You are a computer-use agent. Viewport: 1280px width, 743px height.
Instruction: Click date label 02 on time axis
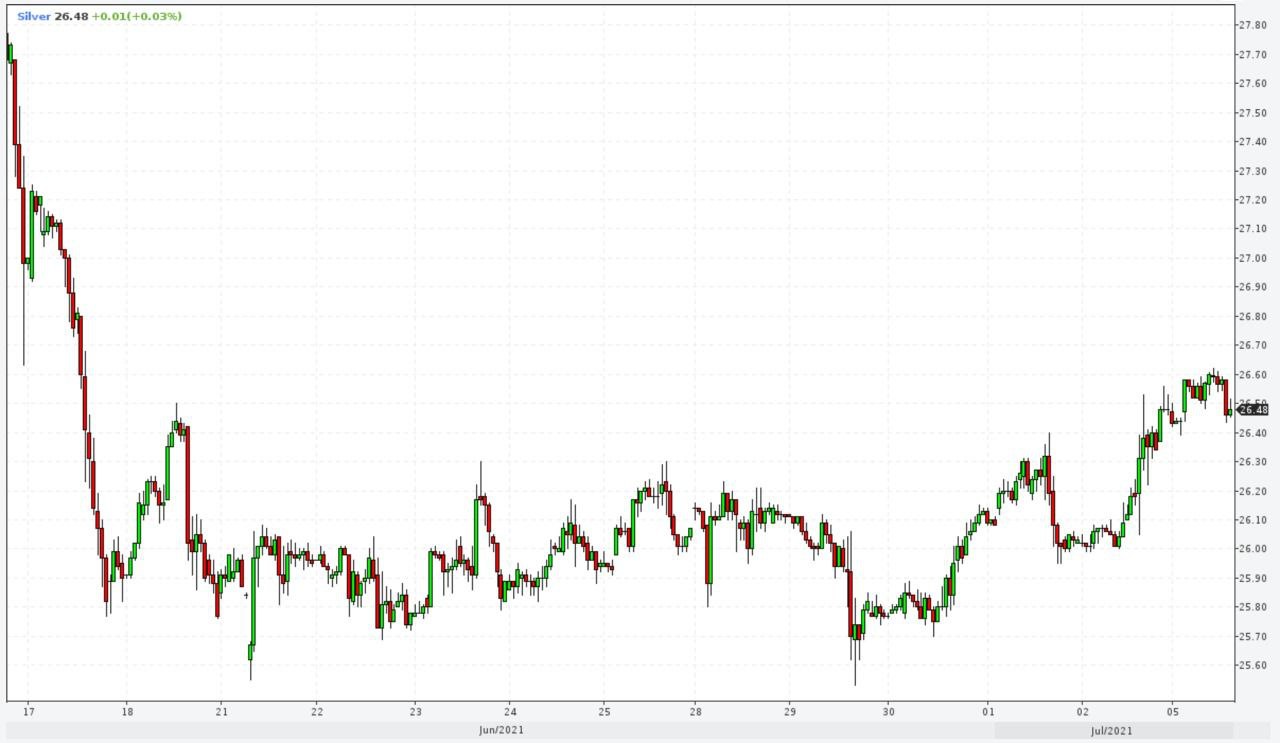(x=1082, y=712)
